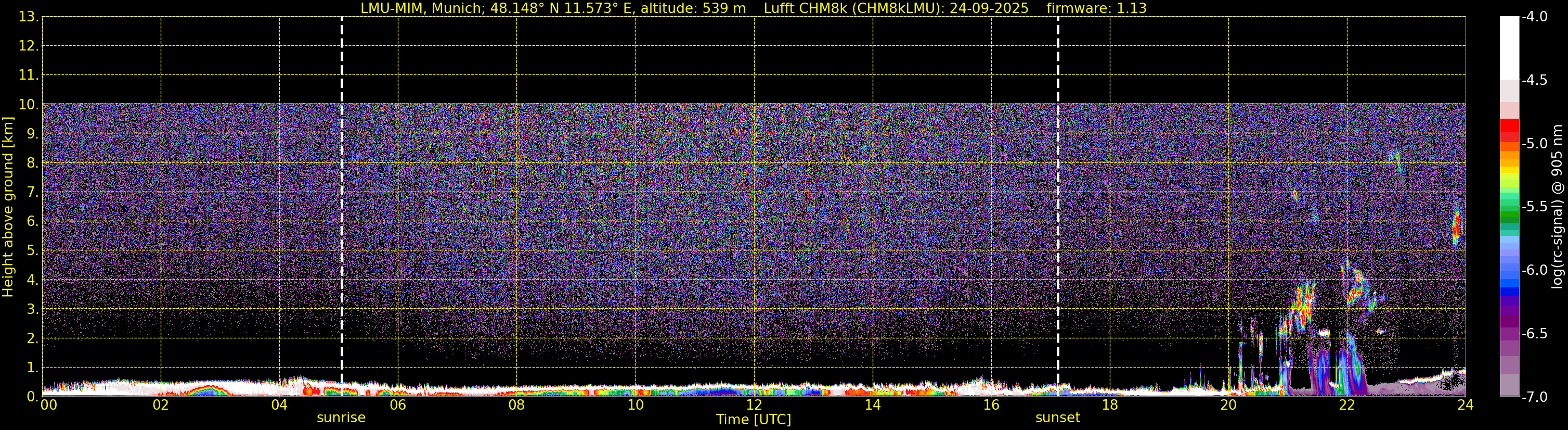Click the "20" time-axis tick label

[1228, 405]
